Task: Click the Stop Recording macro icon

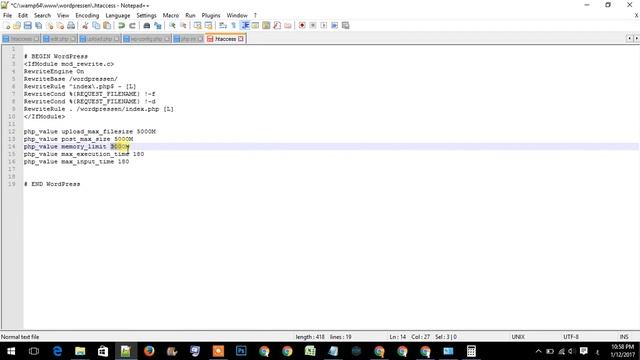Action: click(313, 26)
